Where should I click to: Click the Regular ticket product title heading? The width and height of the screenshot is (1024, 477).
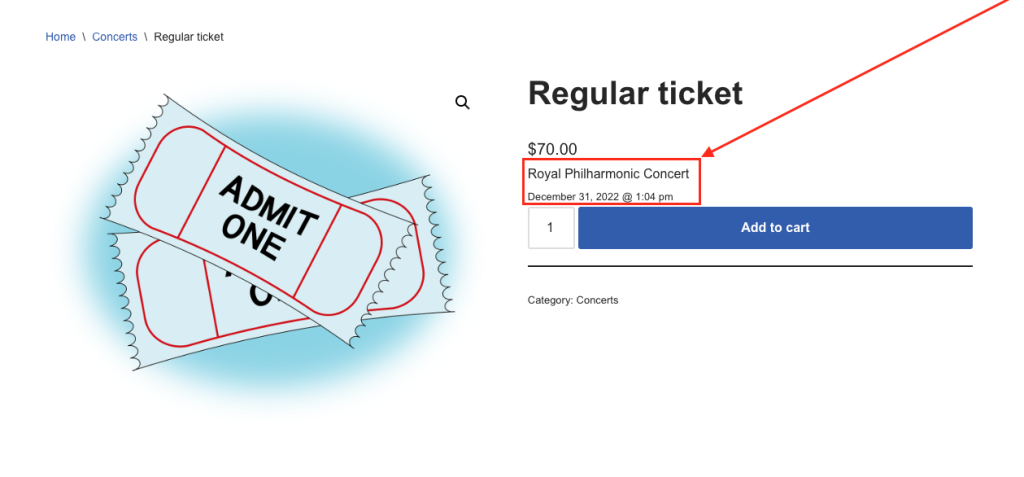pyautogui.click(x=635, y=93)
